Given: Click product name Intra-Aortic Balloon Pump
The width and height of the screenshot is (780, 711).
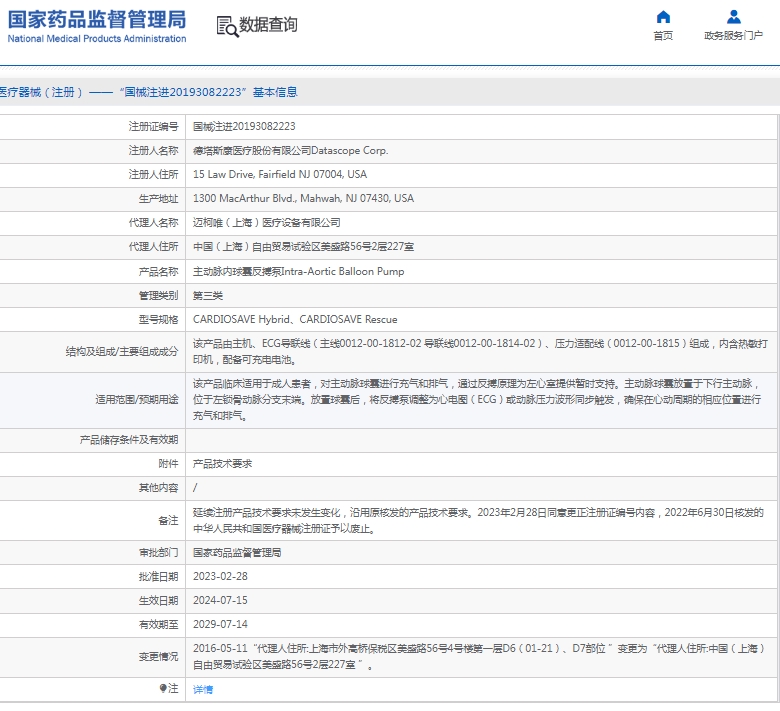Looking at the screenshot, I should (x=298, y=271).
